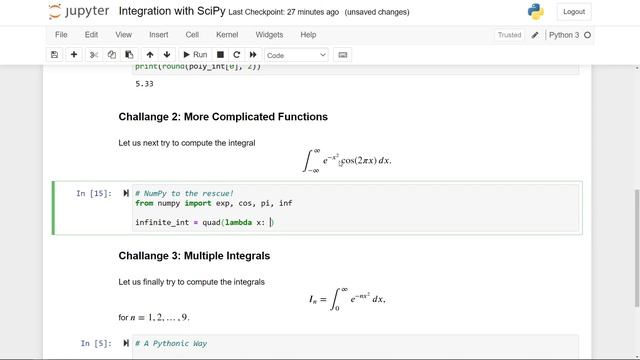
Task: Click into the infinite_int code line
Action: click(204, 222)
